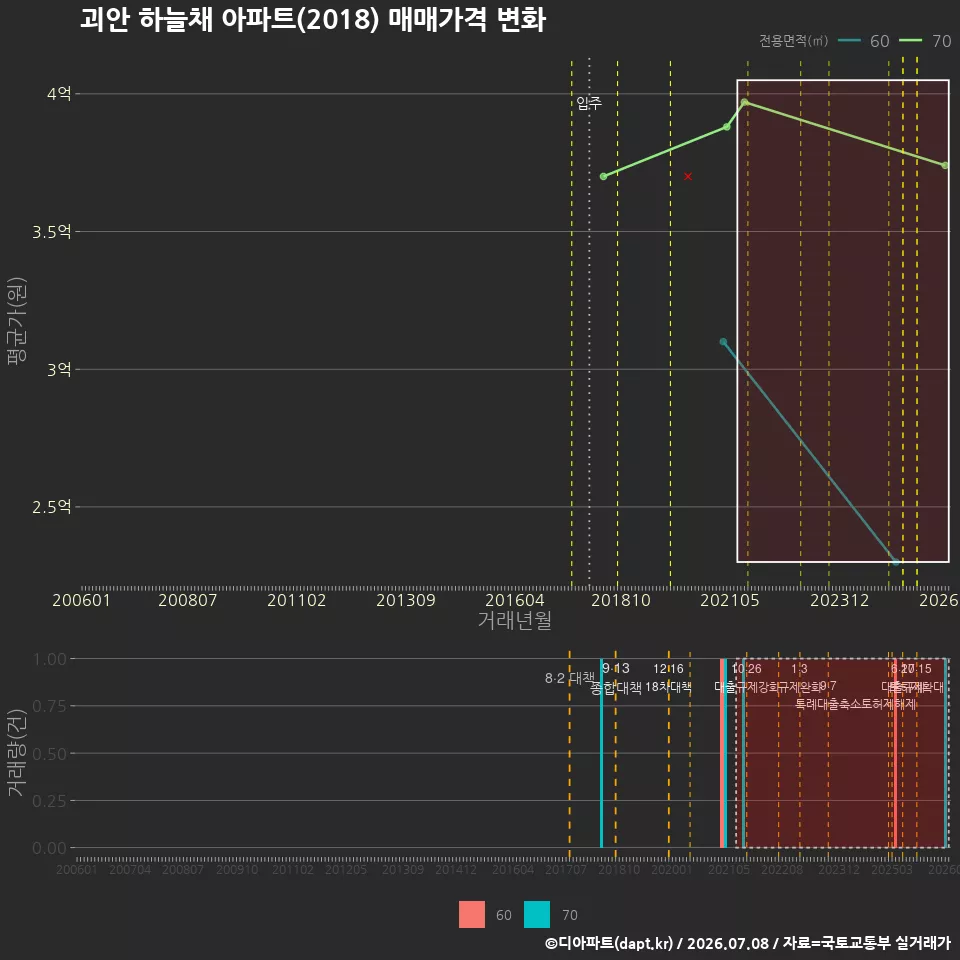Viewport: 960px width, 960px height.
Task: Click the last 60㎡ data point below 2.5억
Action: pos(896,561)
